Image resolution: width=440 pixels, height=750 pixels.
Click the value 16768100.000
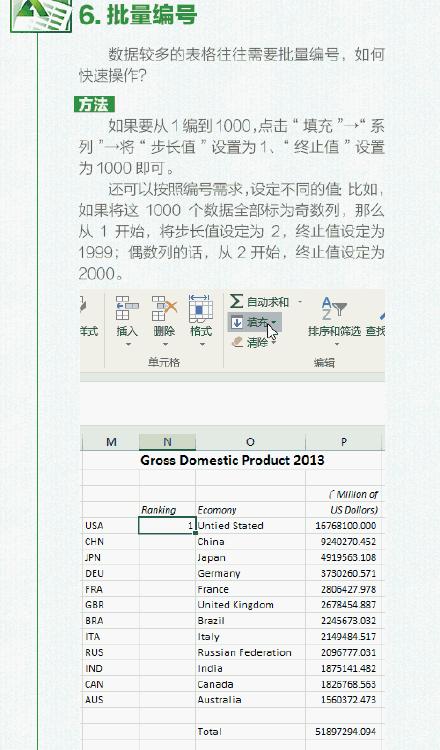click(346, 525)
